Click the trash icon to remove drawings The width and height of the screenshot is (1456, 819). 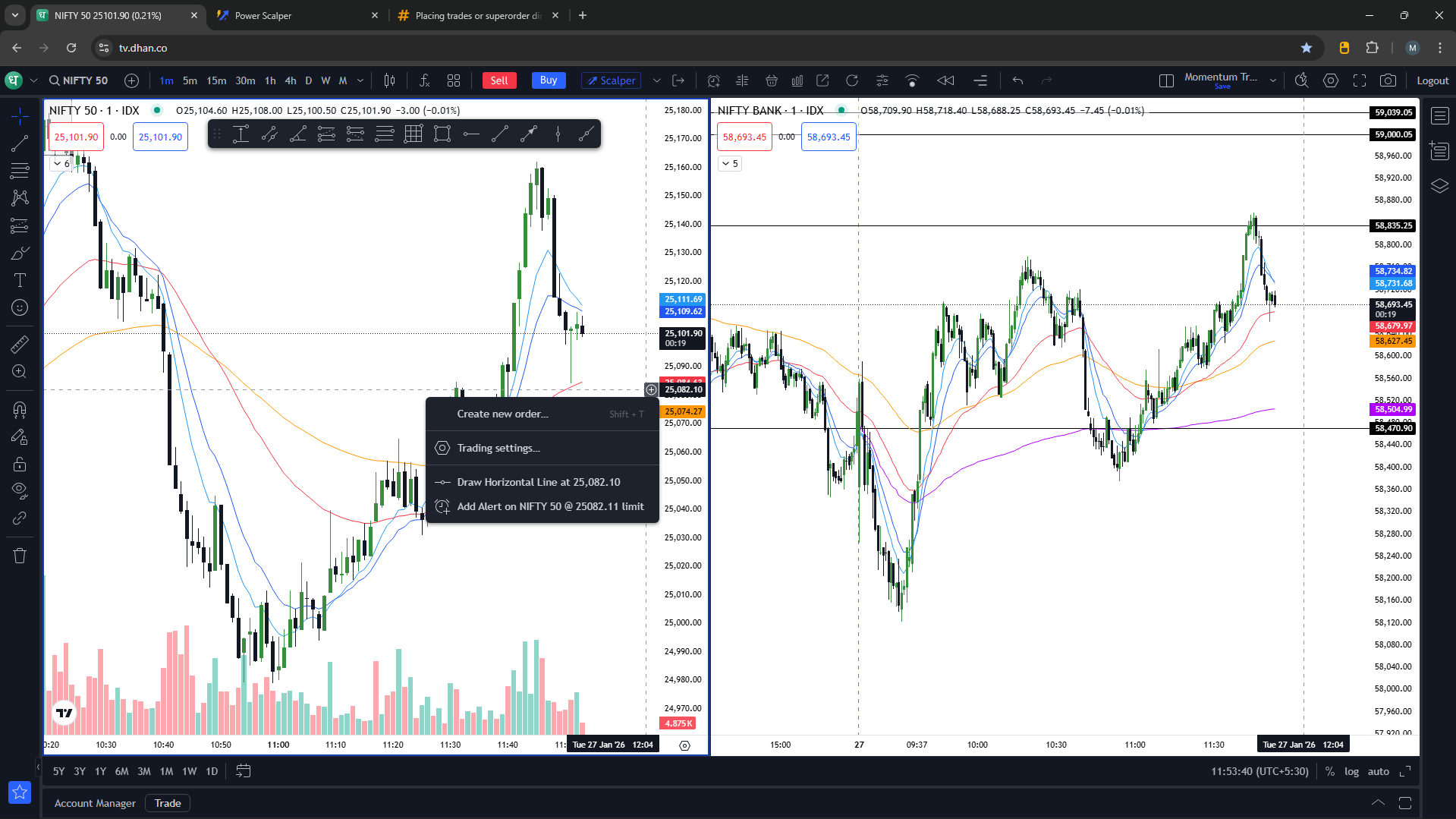(20, 556)
